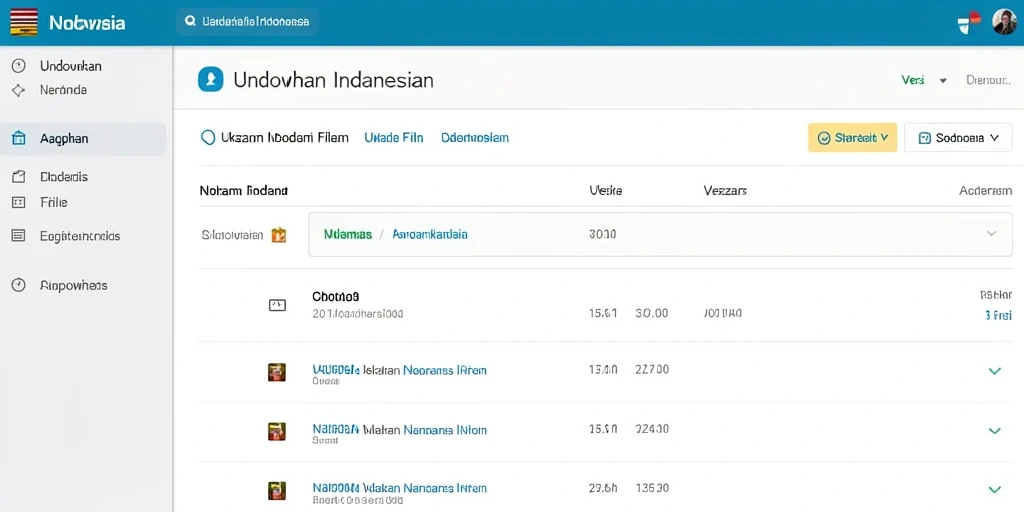This screenshot has width=1024, height=512.
Task: Open the Sodnoera dropdown
Action: coord(958,138)
